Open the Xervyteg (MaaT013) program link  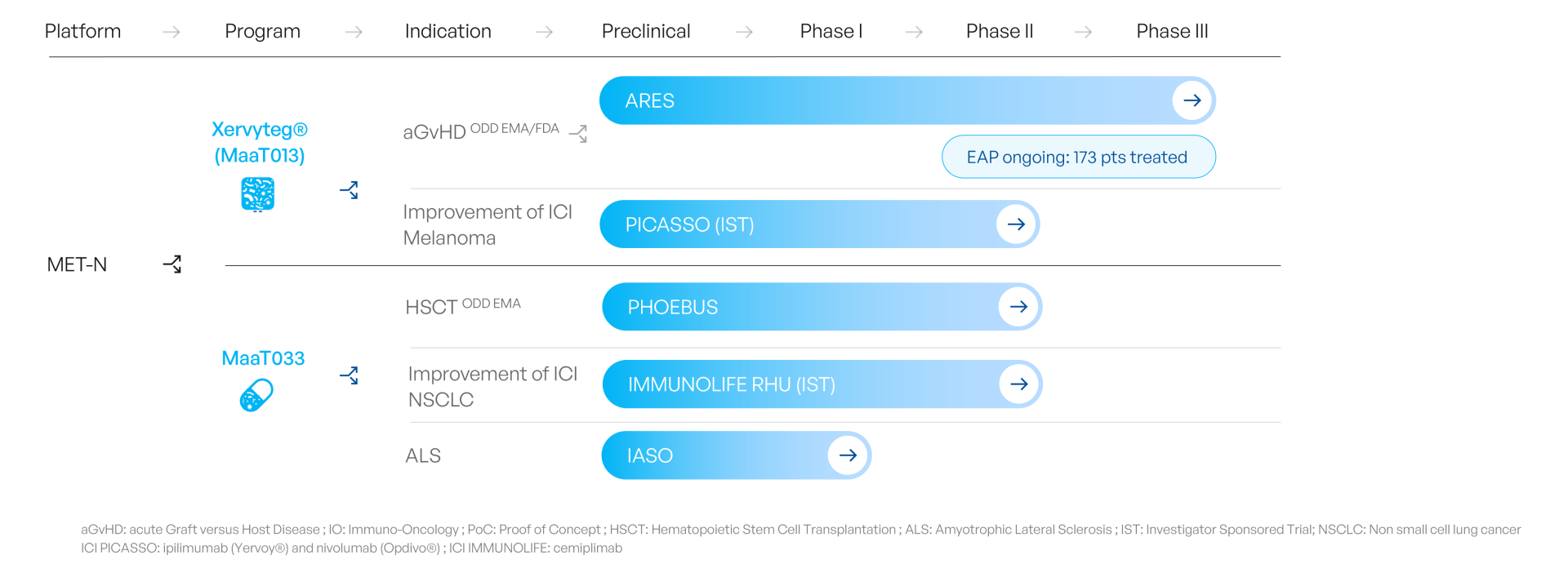(260, 142)
